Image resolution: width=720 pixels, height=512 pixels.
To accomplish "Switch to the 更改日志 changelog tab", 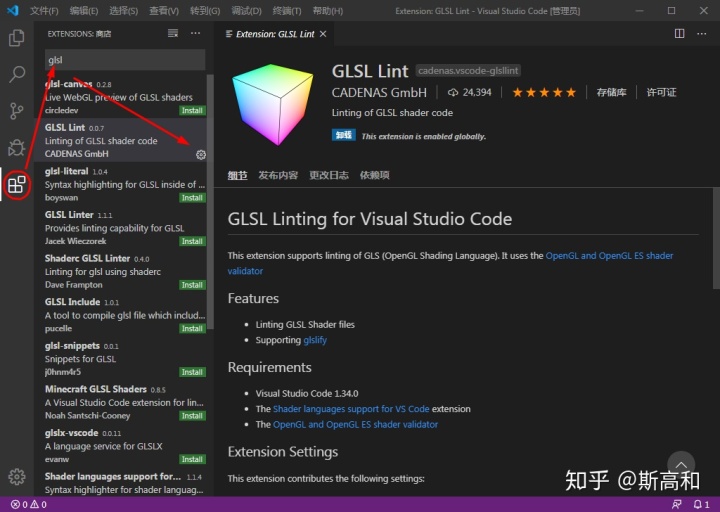I will click(x=329, y=175).
